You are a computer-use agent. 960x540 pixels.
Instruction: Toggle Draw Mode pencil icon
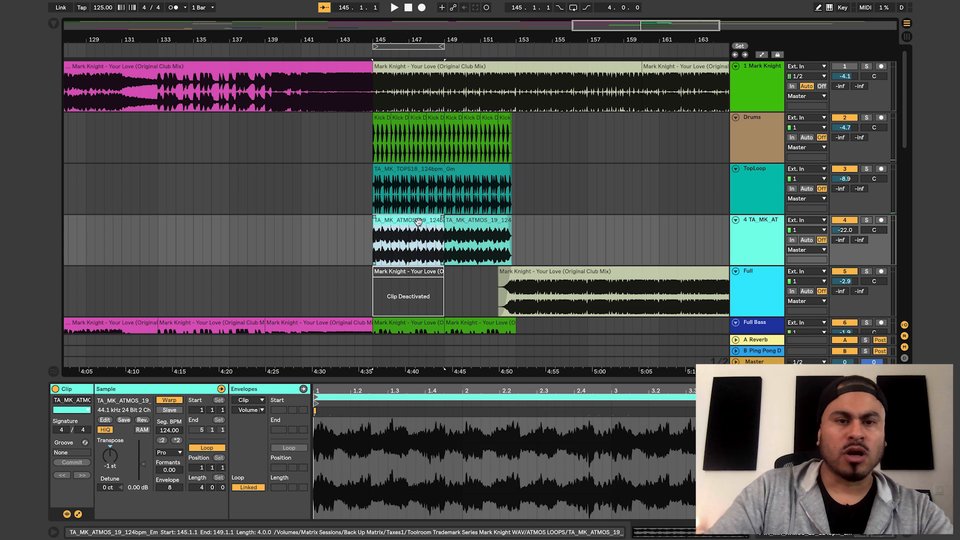tap(818, 7)
